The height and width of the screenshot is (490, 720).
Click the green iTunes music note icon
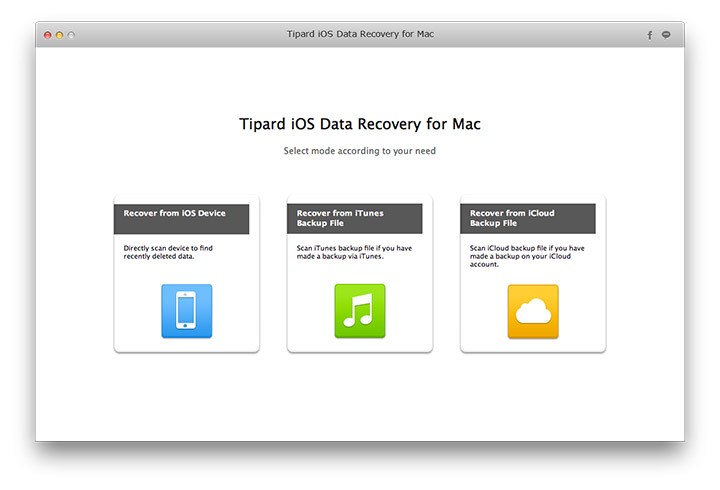(360, 311)
